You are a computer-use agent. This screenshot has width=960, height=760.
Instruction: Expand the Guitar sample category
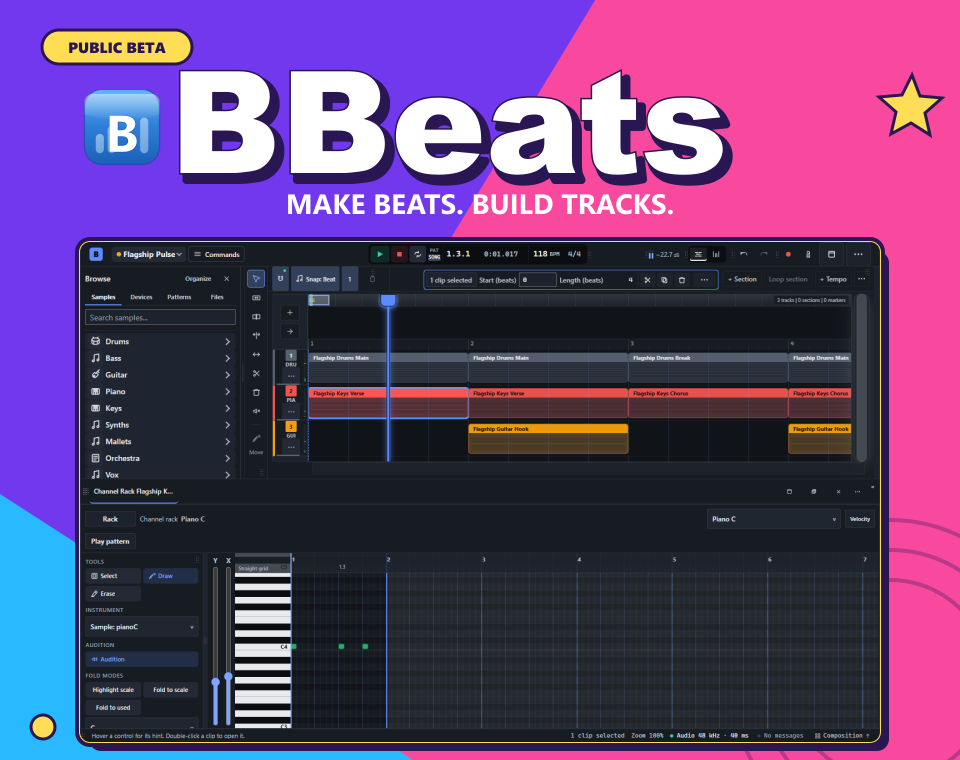click(x=160, y=374)
